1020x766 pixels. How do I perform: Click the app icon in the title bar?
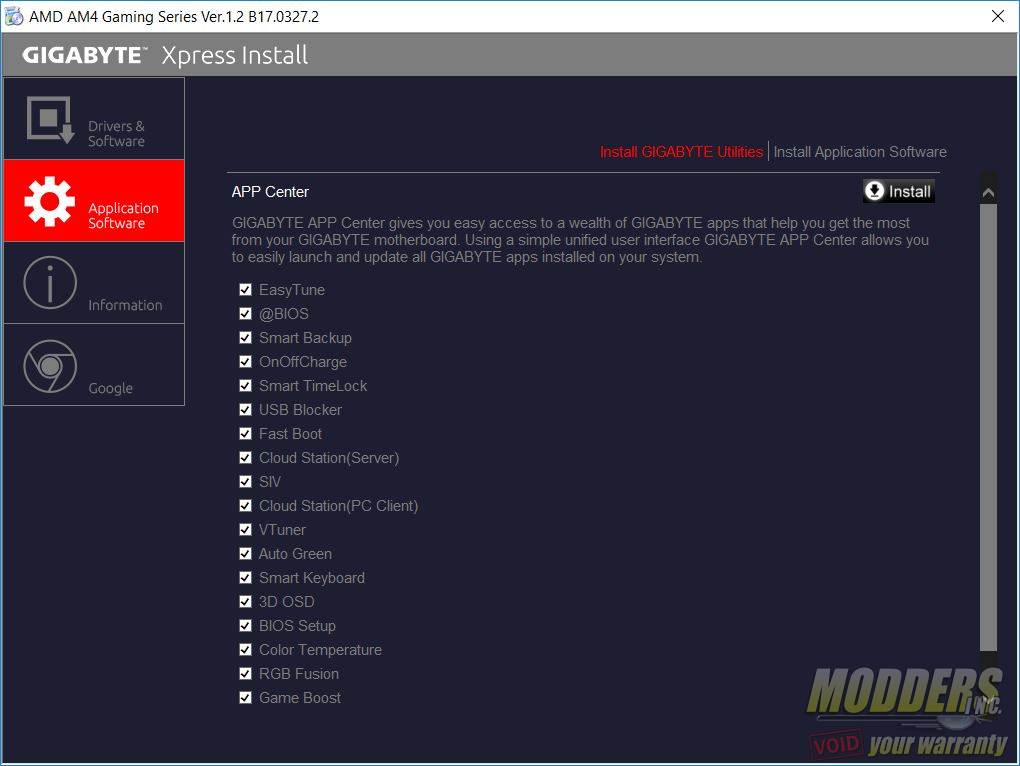pyautogui.click(x=14, y=16)
